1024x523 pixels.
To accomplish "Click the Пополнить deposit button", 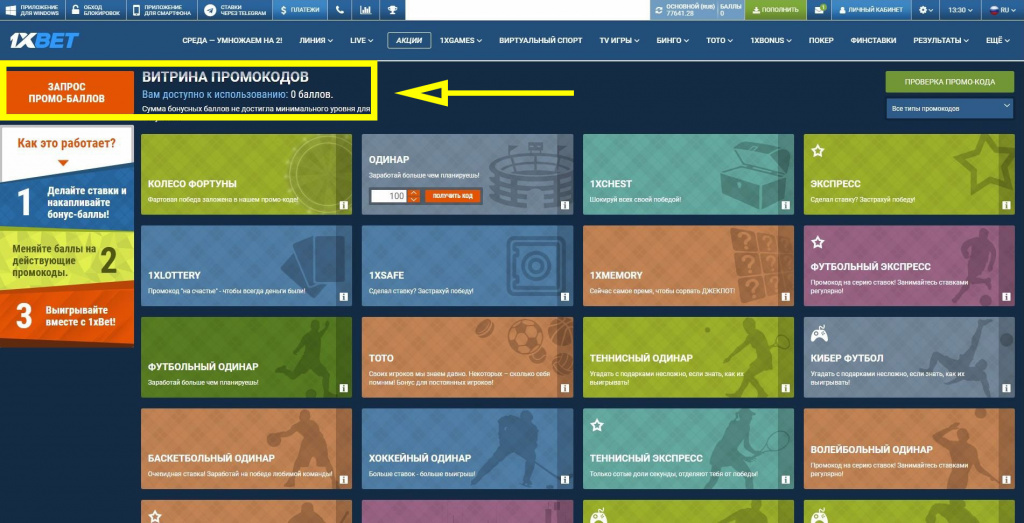I will tap(775, 10).
